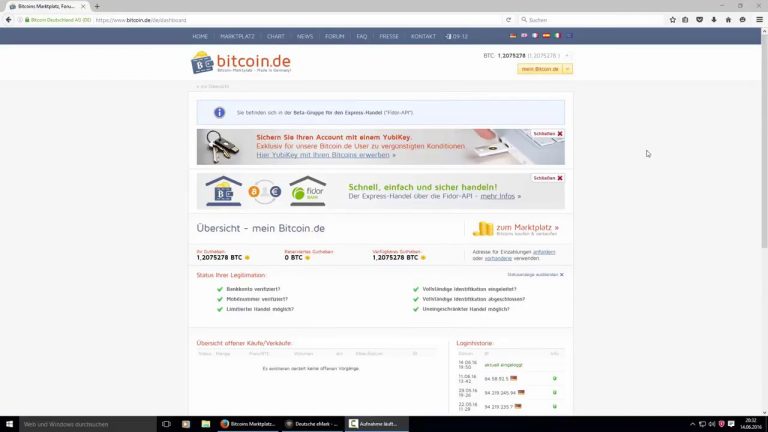The image size is (768, 432).
Task: Close the YubiKey banner with Schließen
Action: click(548, 134)
